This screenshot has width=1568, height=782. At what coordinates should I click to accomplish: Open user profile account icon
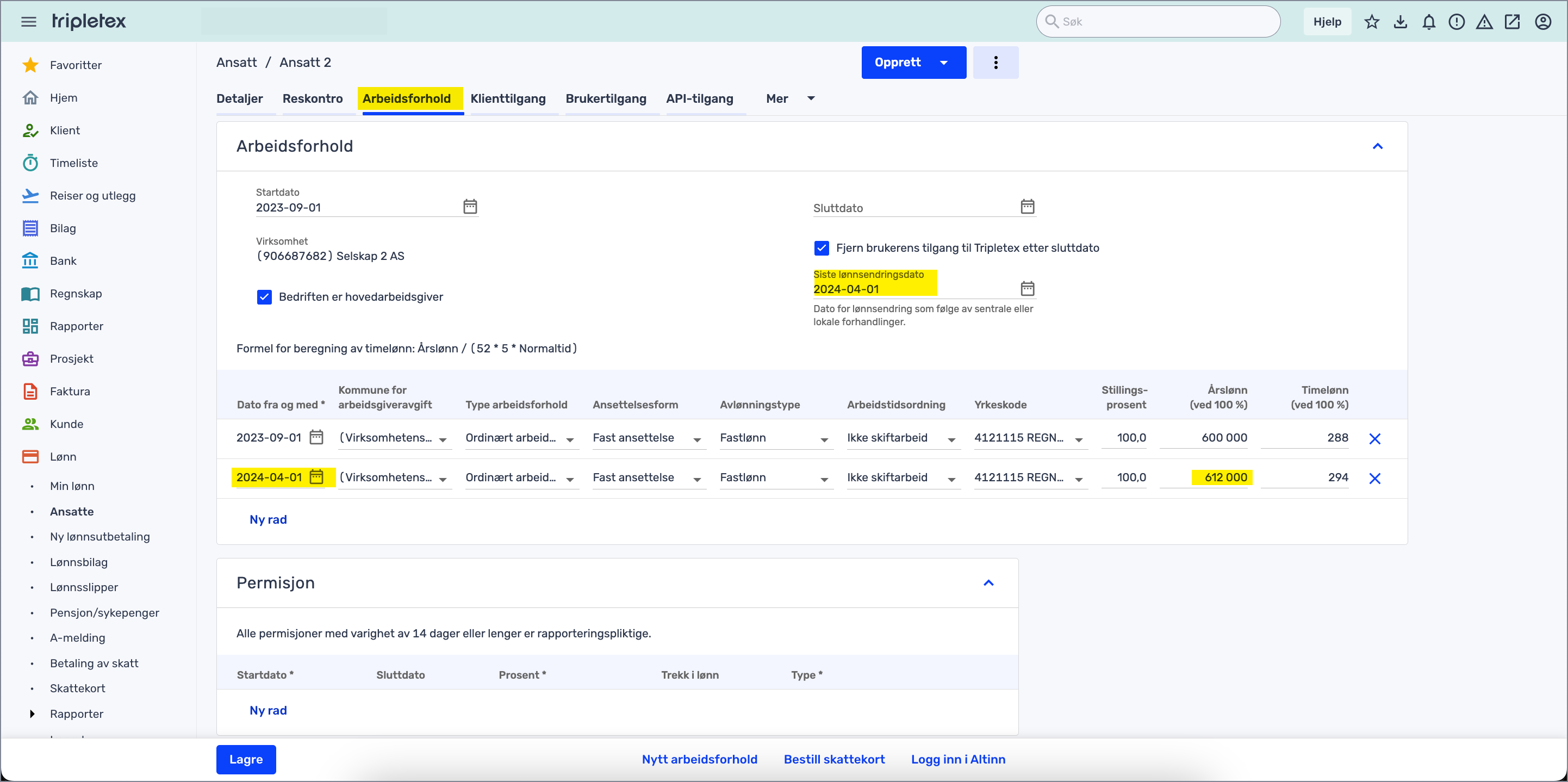click(x=1542, y=22)
